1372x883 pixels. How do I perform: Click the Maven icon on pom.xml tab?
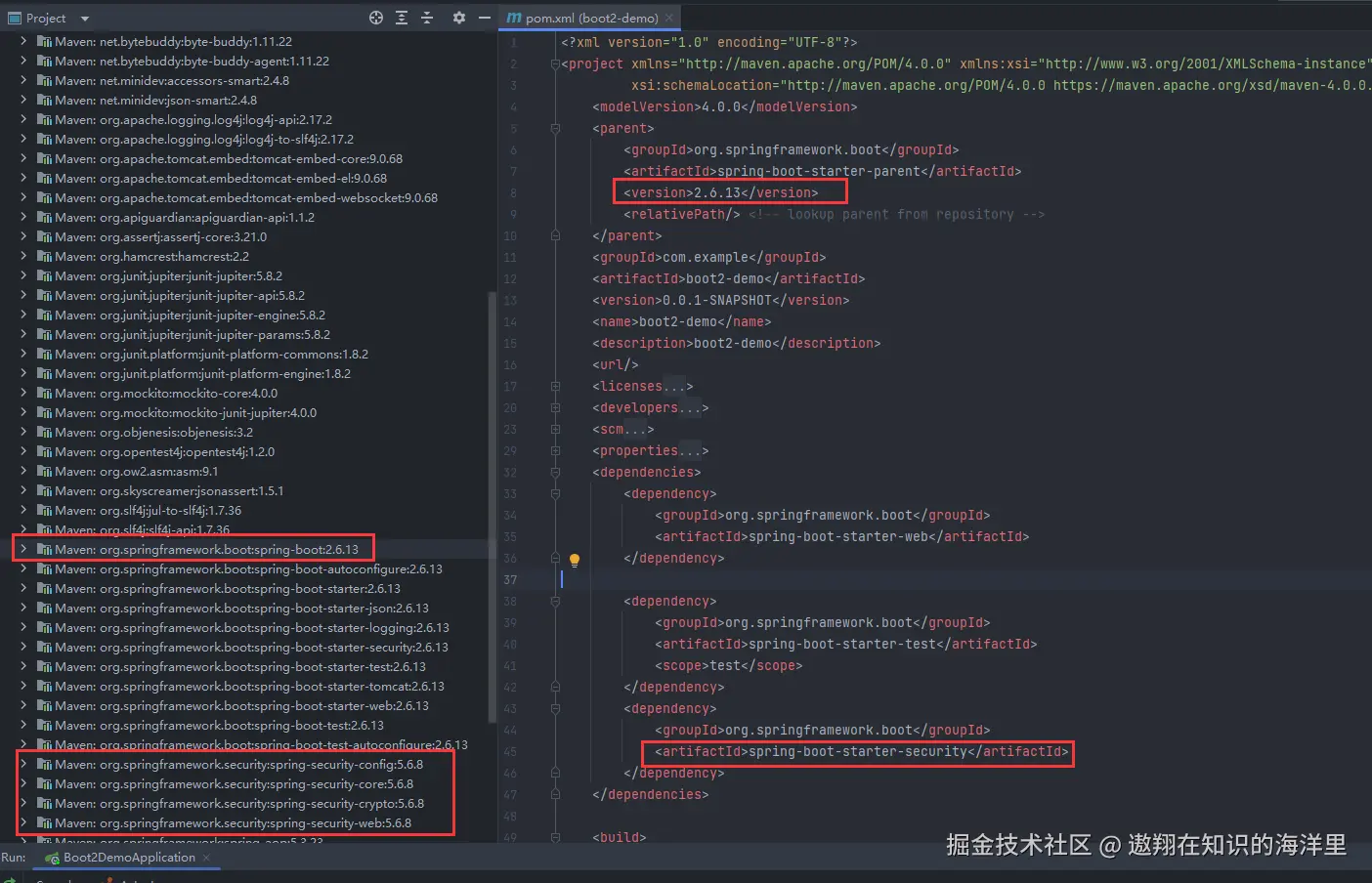pyautogui.click(x=514, y=18)
